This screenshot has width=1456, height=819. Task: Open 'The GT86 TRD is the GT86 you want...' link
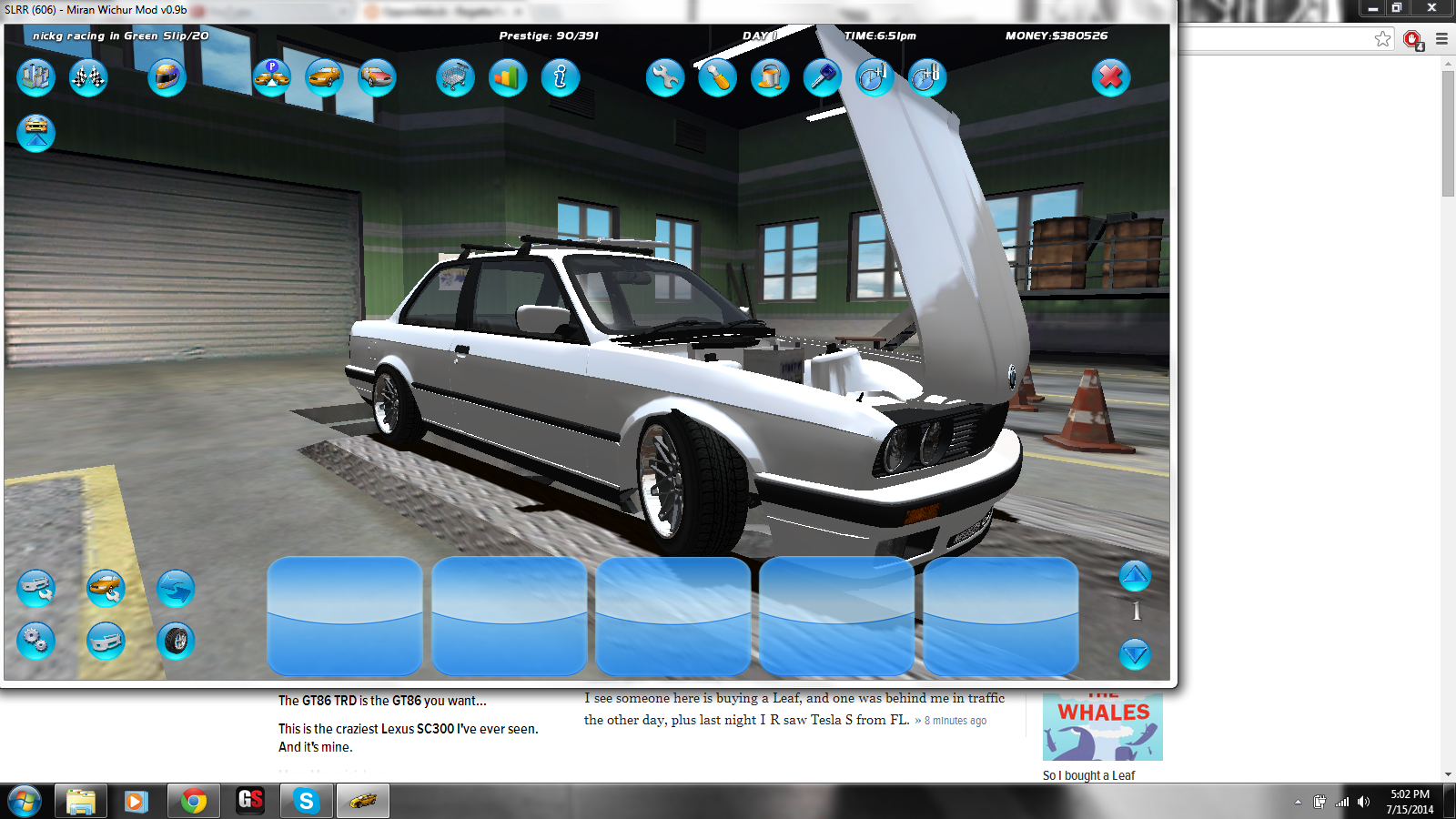pyautogui.click(x=382, y=701)
